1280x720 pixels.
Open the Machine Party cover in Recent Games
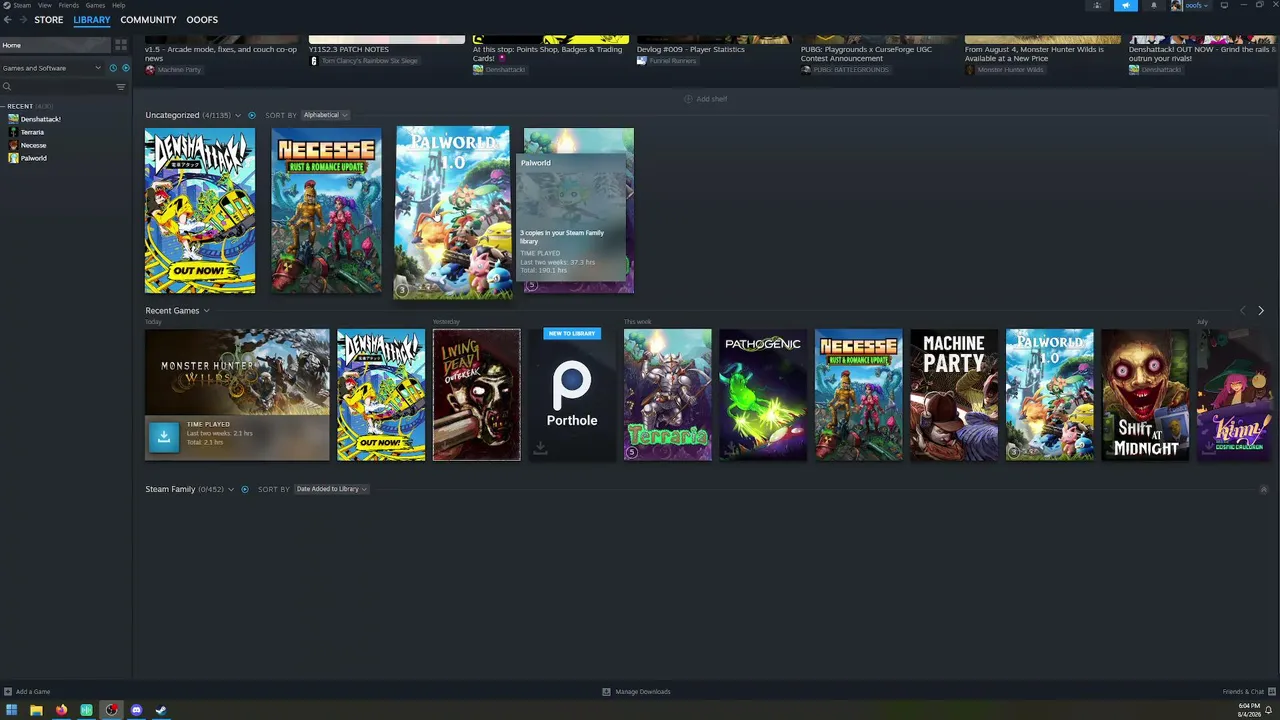click(954, 395)
